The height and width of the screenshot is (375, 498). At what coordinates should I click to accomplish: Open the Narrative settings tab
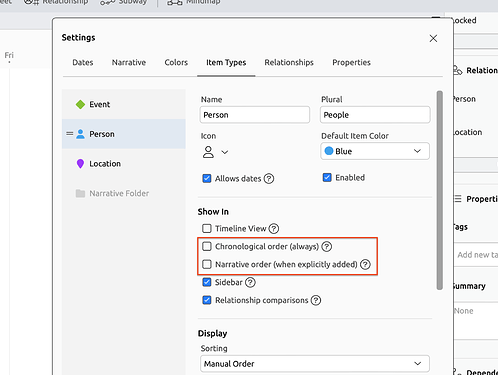coord(129,62)
